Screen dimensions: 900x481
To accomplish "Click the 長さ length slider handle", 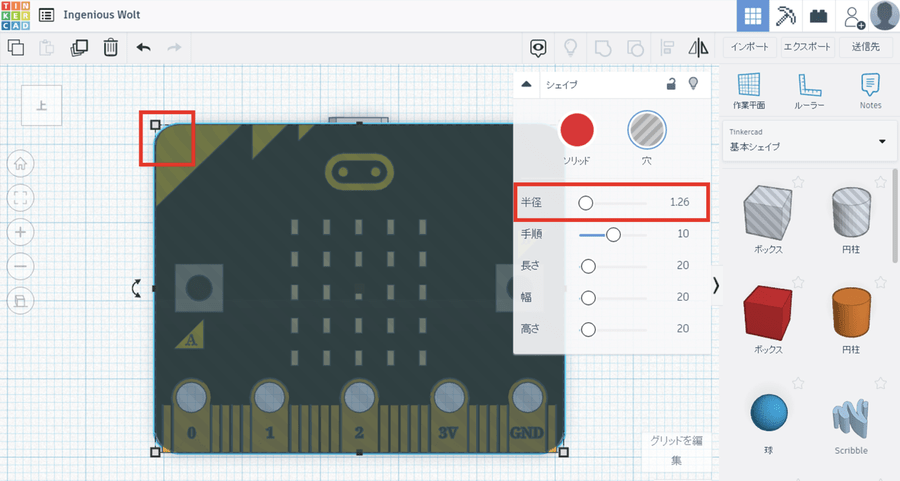I will [x=588, y=266].
